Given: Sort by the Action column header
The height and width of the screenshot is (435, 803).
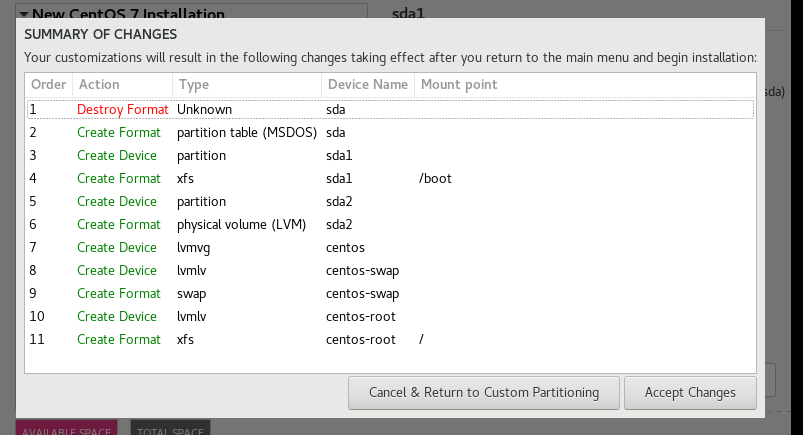Looking at the screenshot, I should (122, 85).
